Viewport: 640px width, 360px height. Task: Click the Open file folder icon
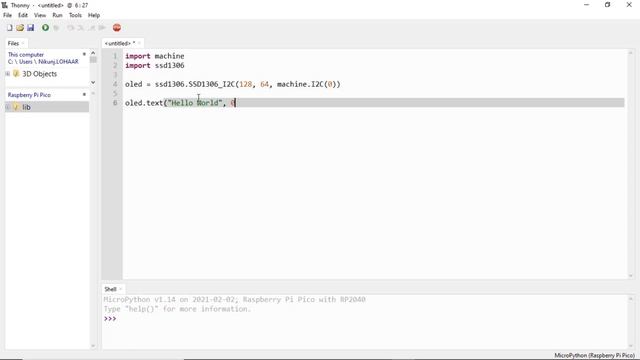[x=20, y=28]
